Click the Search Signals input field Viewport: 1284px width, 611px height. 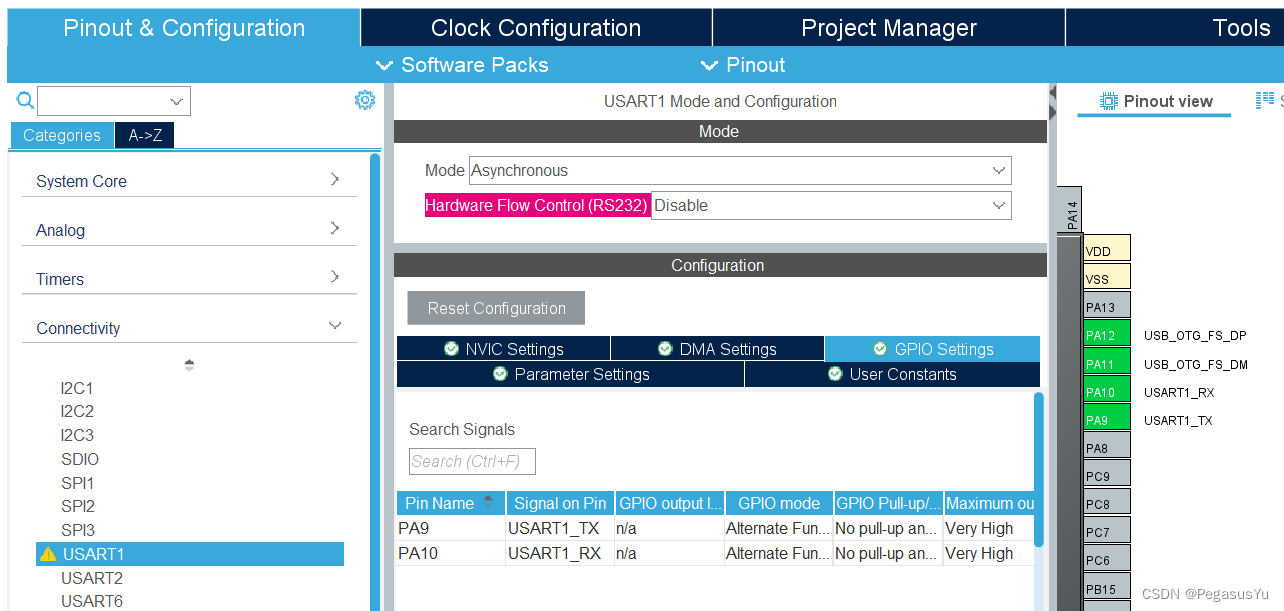point(472,461)
